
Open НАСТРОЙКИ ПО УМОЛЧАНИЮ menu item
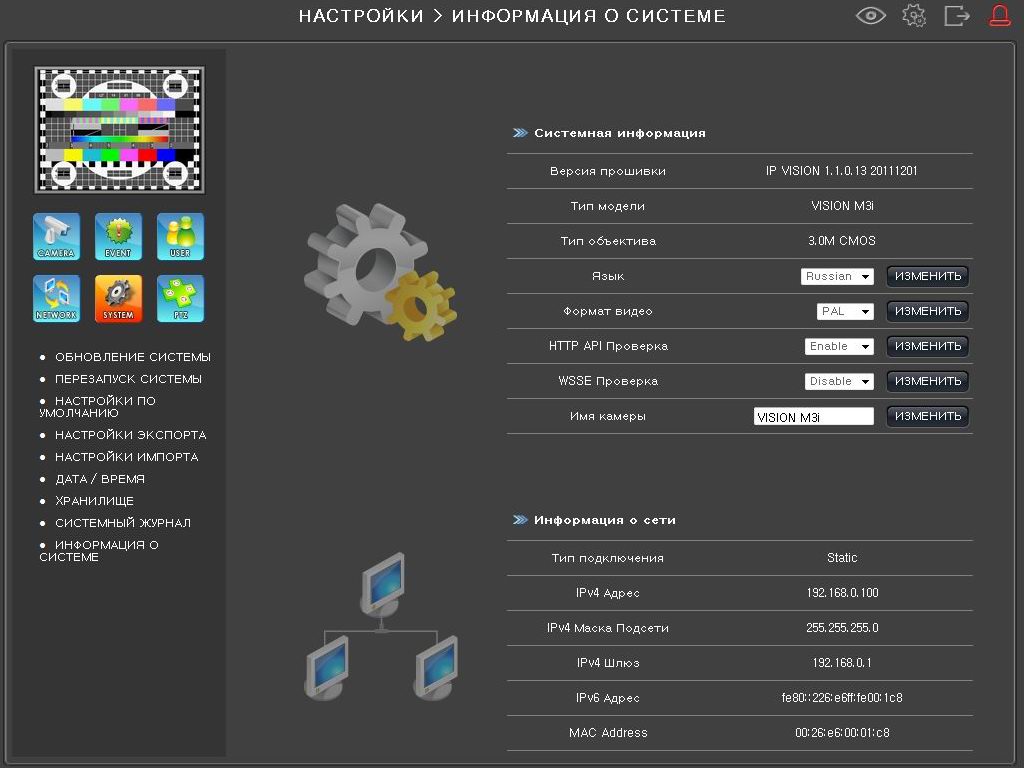coord(98,407)
